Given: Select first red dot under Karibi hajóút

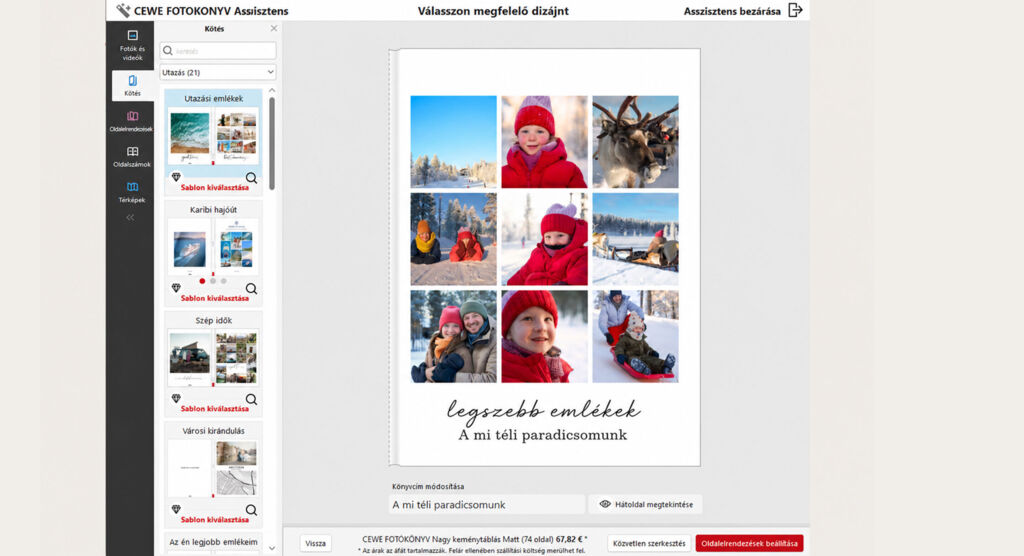Looking at the screenshot, I should [x=202, y=281].
